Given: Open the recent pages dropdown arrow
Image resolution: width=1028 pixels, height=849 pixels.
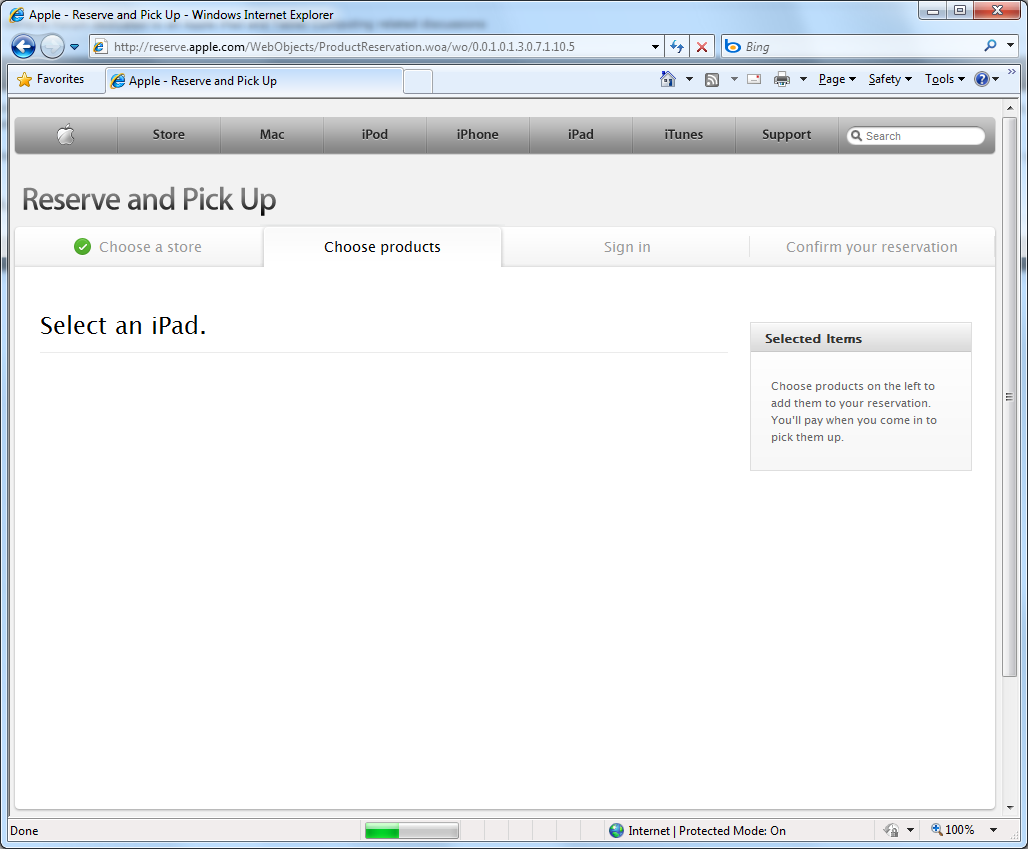Looking at the screenshot, I should pyautogui.click(x=74, y=47).
